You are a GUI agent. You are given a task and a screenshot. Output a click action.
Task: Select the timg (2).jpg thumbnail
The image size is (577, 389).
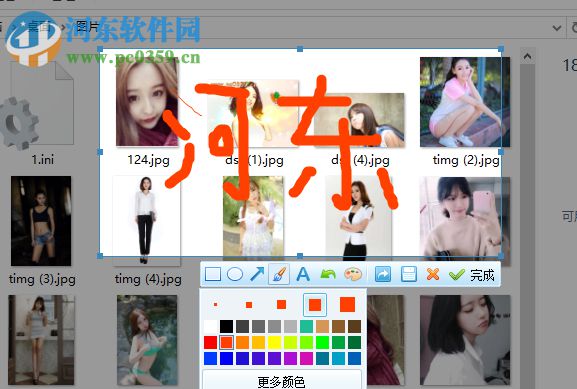pyautogui.click(x=465, y=102)
